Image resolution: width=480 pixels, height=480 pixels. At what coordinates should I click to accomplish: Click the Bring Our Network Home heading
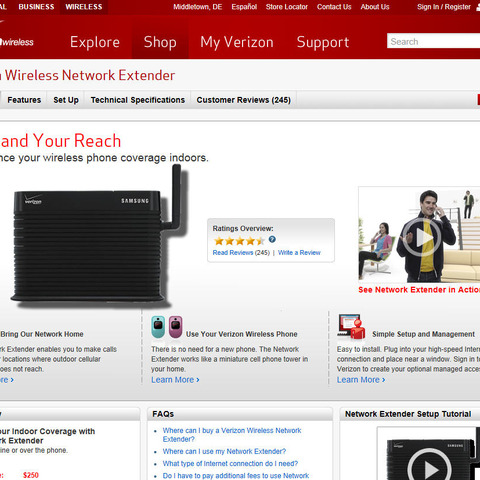pyautogui.click(x=42, y=334)
